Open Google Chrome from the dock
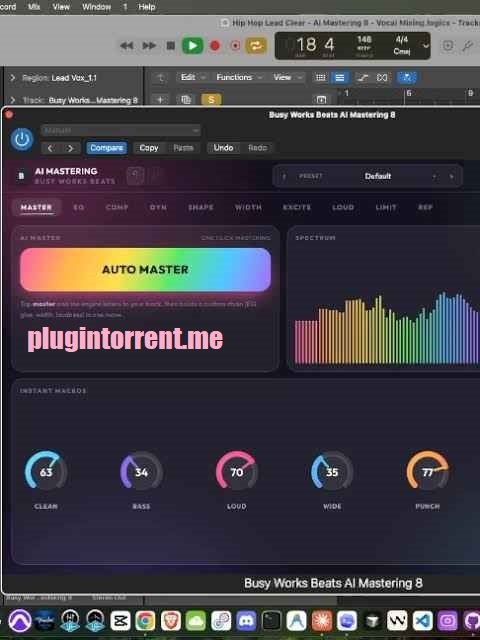 point(145,621)
